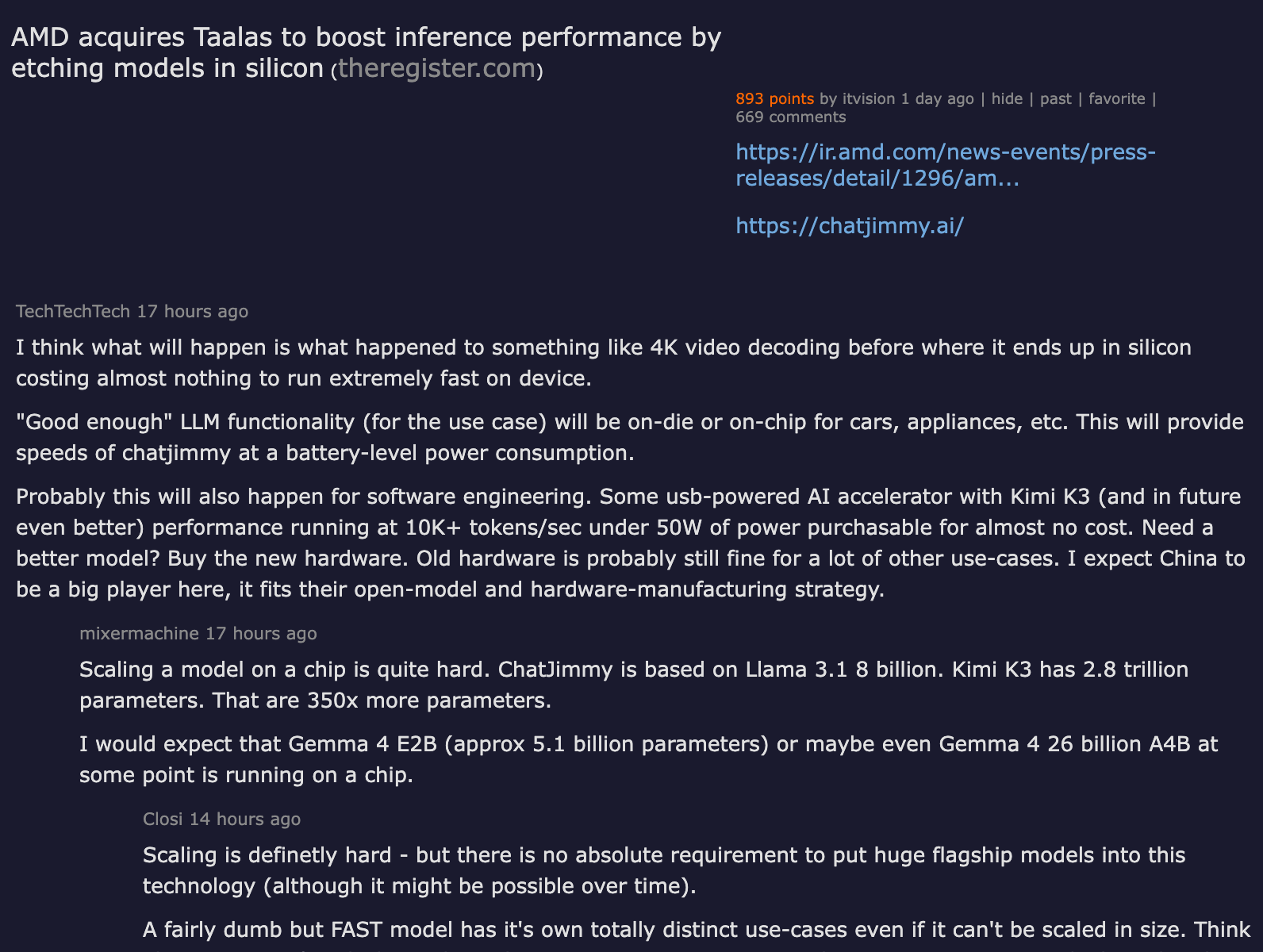View mixermachine's user profile
Viewport: 1263px width, 952px height.
[139, 633]
